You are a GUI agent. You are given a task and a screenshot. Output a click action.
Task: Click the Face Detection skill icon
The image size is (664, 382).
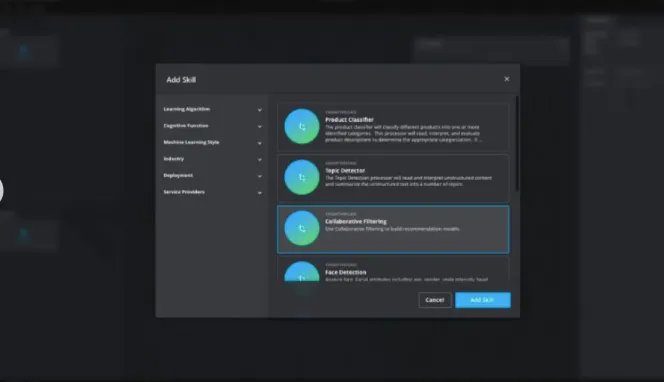point(302,271)
